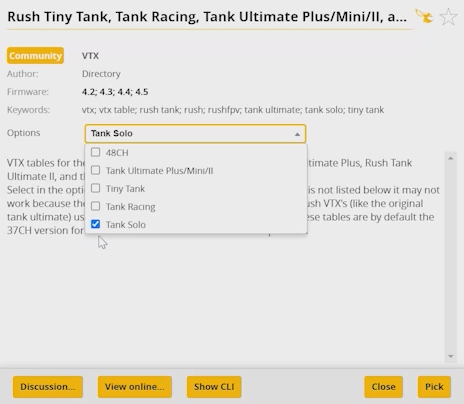This screenshot has height=404, width=464.
Task: Close the preset dialog
Action: point(383,387)
